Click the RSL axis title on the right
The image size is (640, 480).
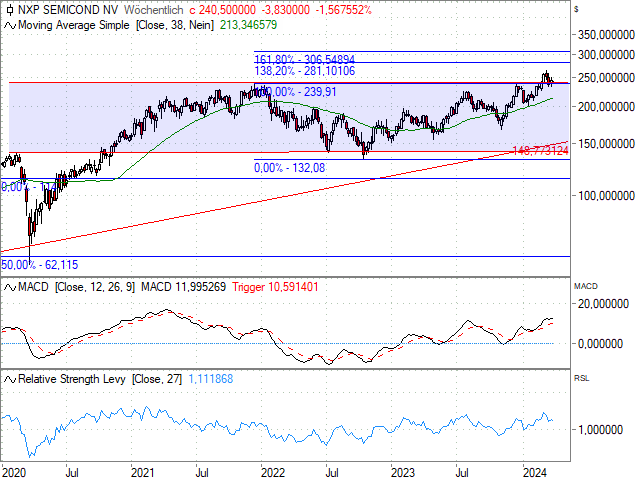582,378
